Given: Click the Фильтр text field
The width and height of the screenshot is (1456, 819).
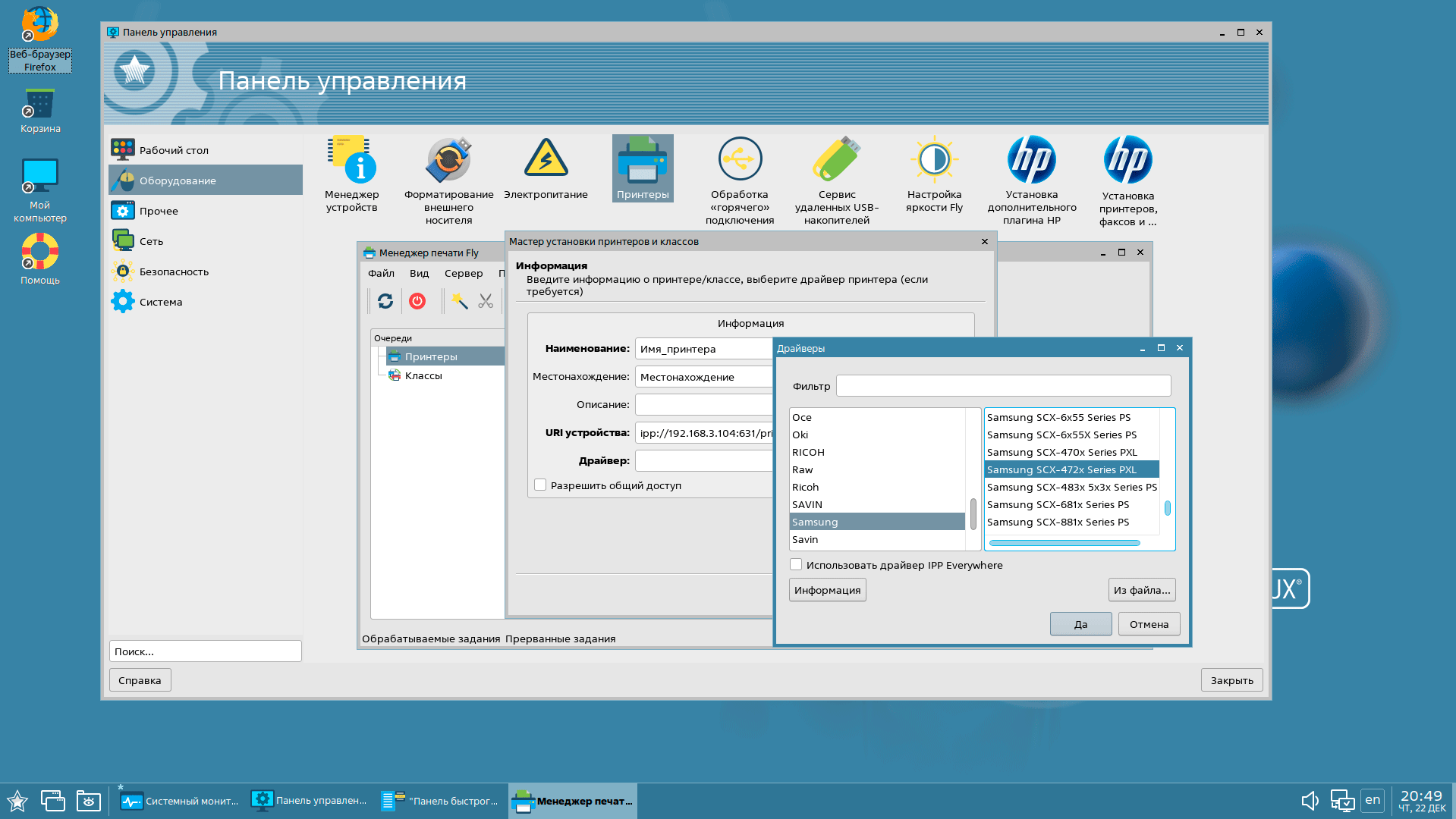Looking at the screenshot, I should point(1003,386).
